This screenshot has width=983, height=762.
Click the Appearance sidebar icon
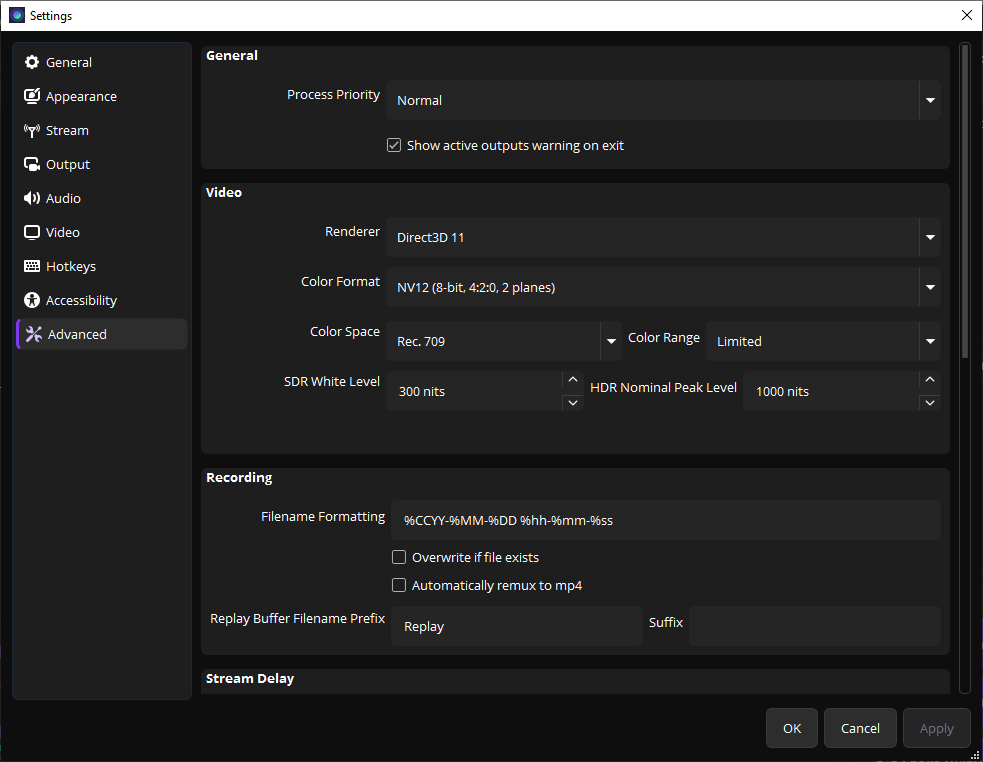[32, 96]
